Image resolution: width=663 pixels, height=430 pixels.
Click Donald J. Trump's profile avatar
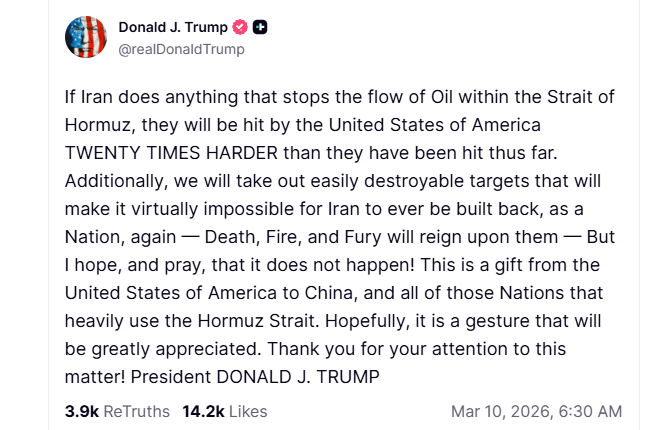click(85, 37)
